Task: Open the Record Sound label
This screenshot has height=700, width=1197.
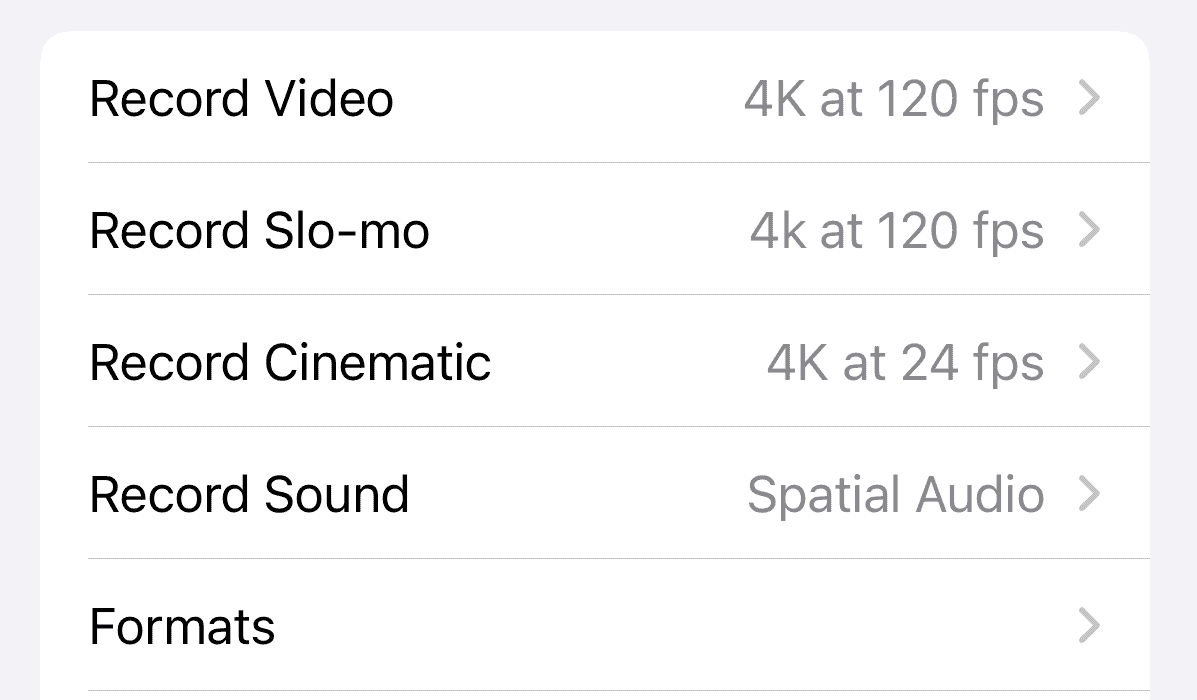Action: [249, 495]
